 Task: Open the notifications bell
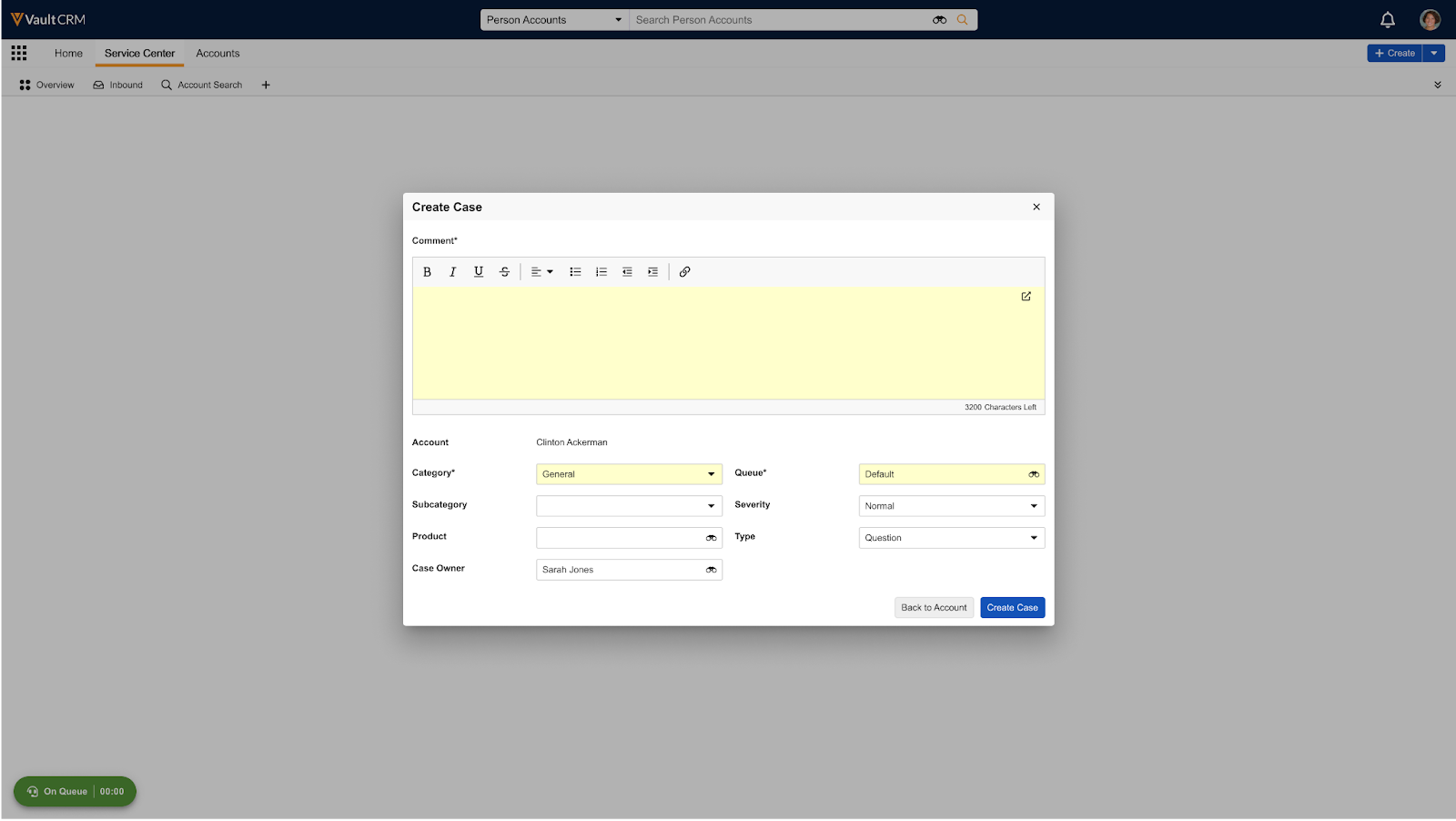pyautogui.click(x=1387, y=20)
